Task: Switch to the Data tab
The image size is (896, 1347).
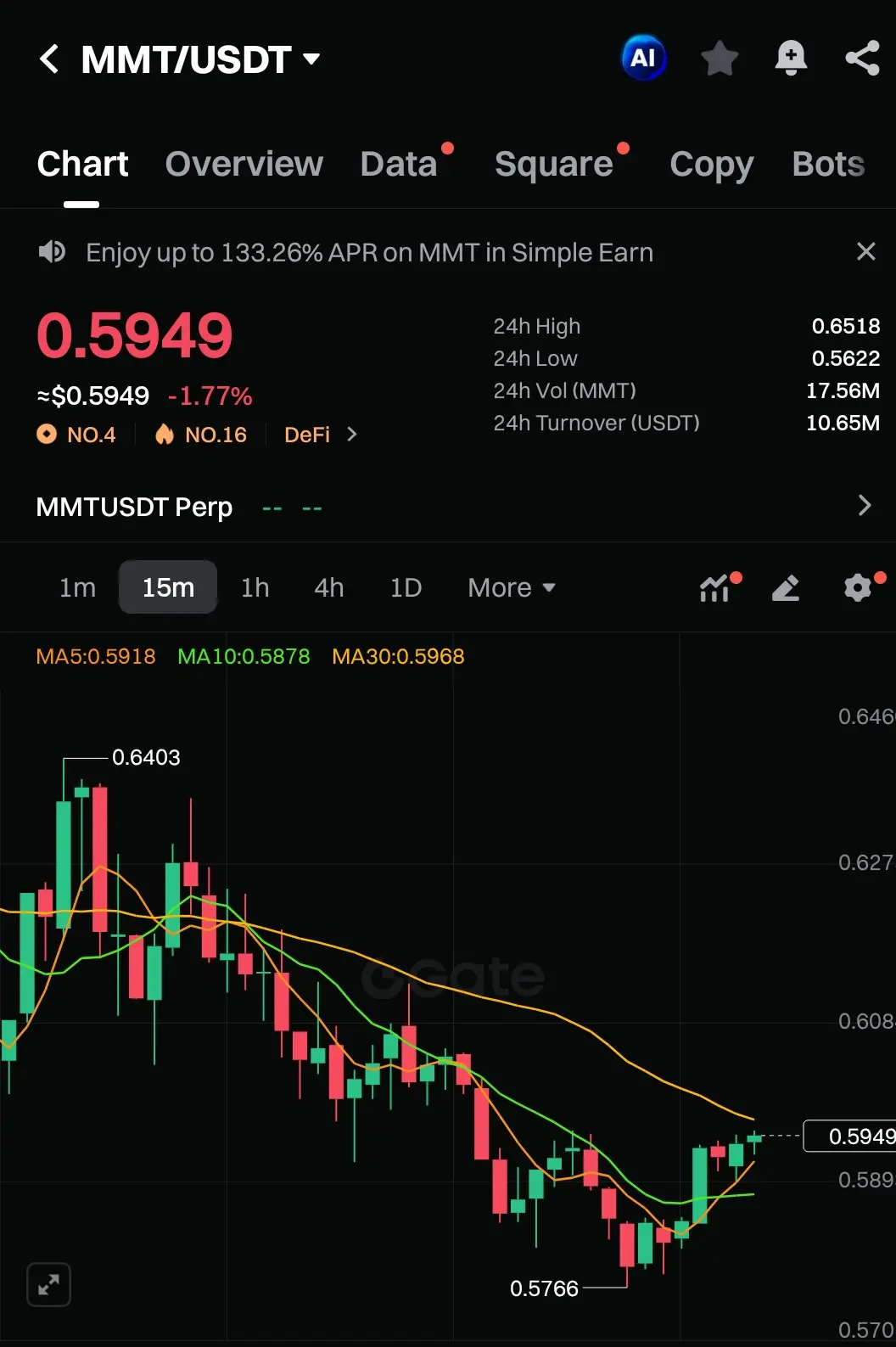Action: tap(399, 164)
